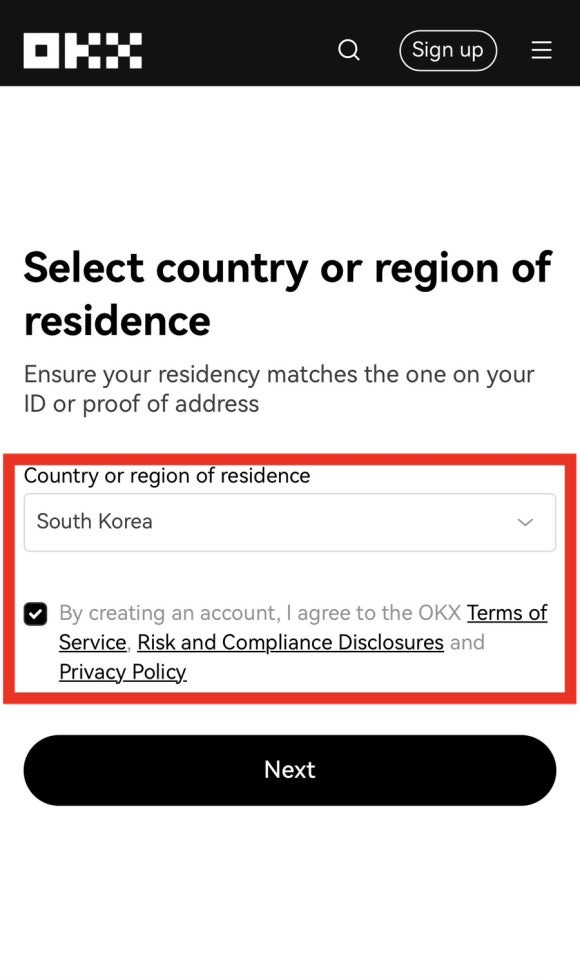Click the Sign up pill button
This screenshot has height=979, width=580.
pos(448,50)
